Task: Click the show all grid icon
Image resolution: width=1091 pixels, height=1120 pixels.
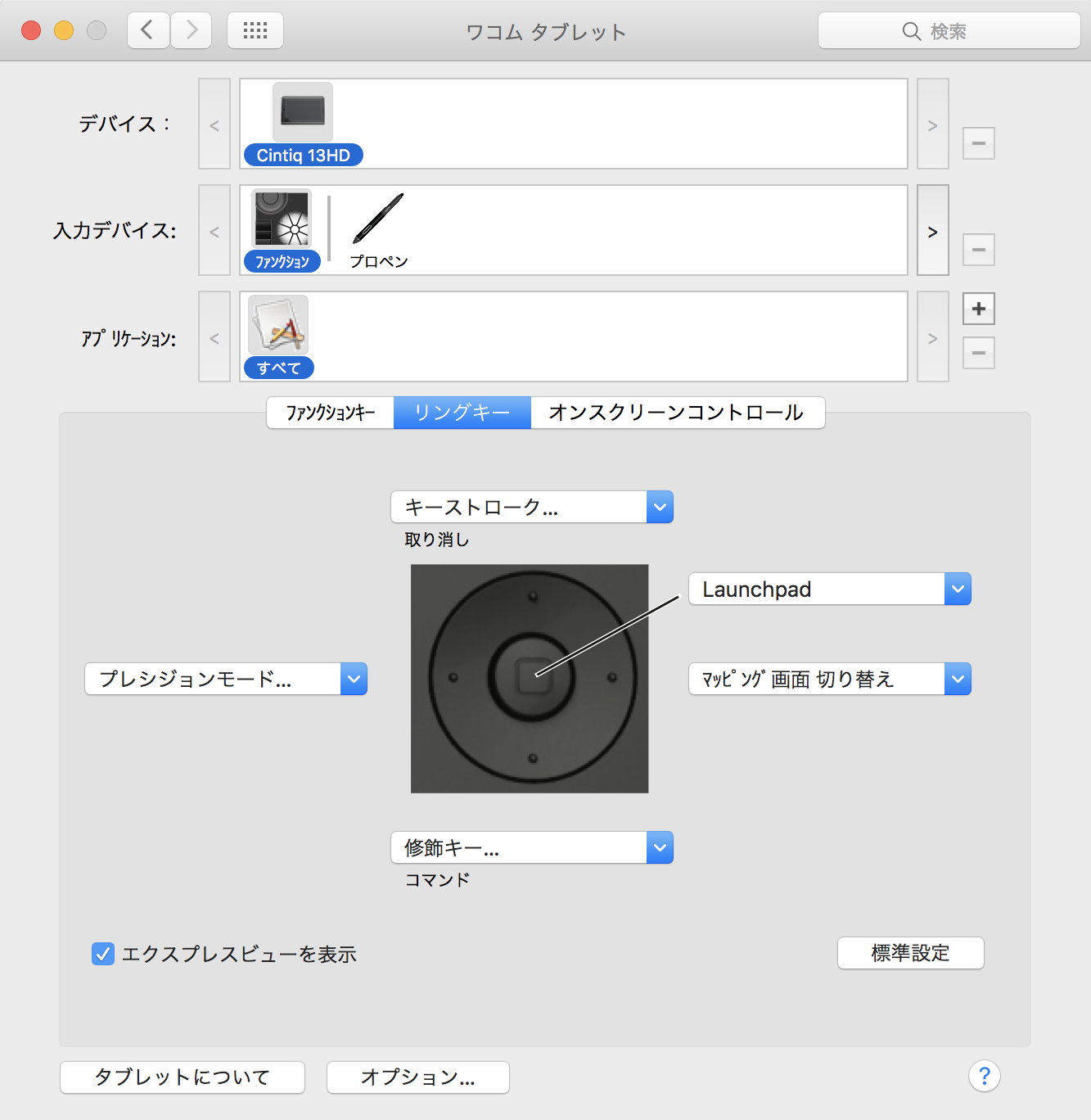Action: [255, 31]
